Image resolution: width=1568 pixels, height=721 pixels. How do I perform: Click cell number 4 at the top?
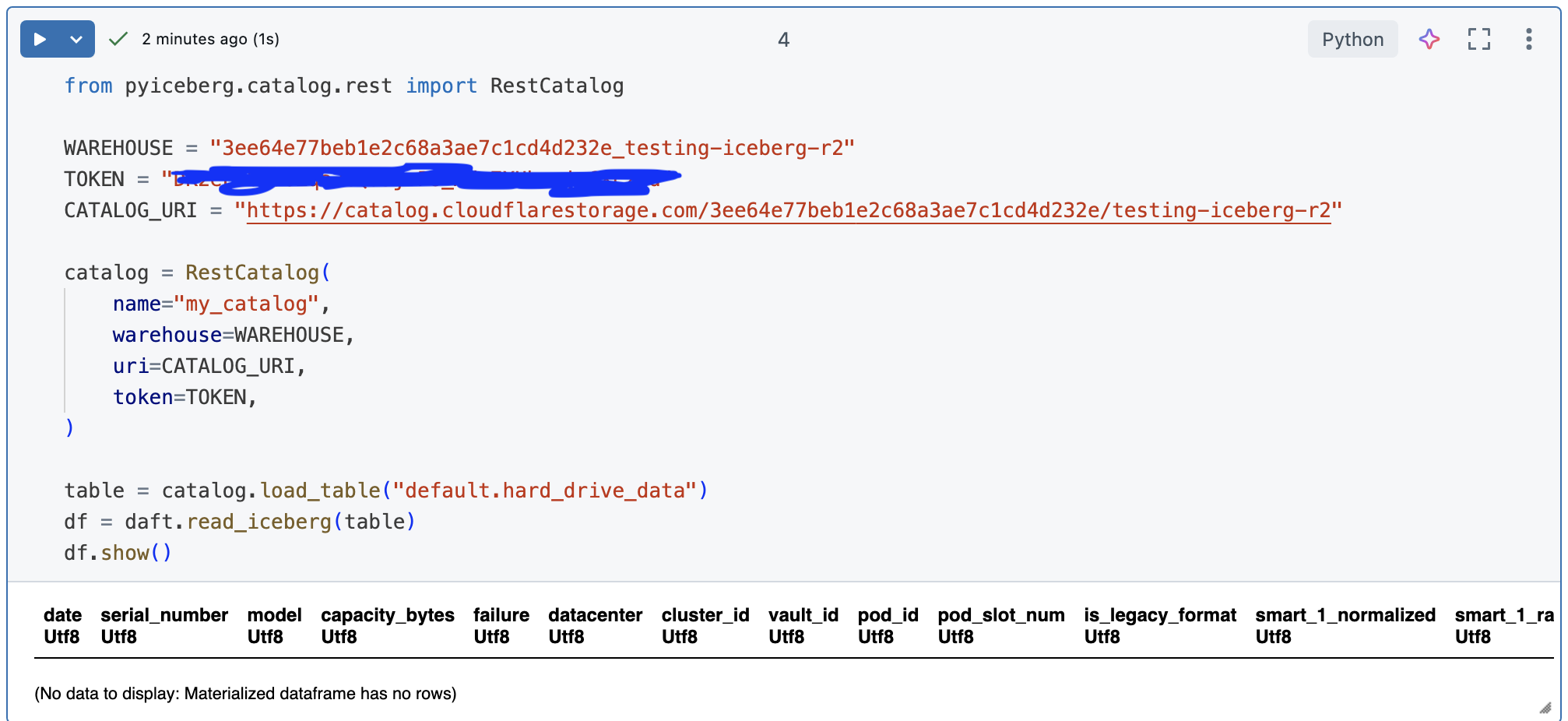click(x=783, y=38)
